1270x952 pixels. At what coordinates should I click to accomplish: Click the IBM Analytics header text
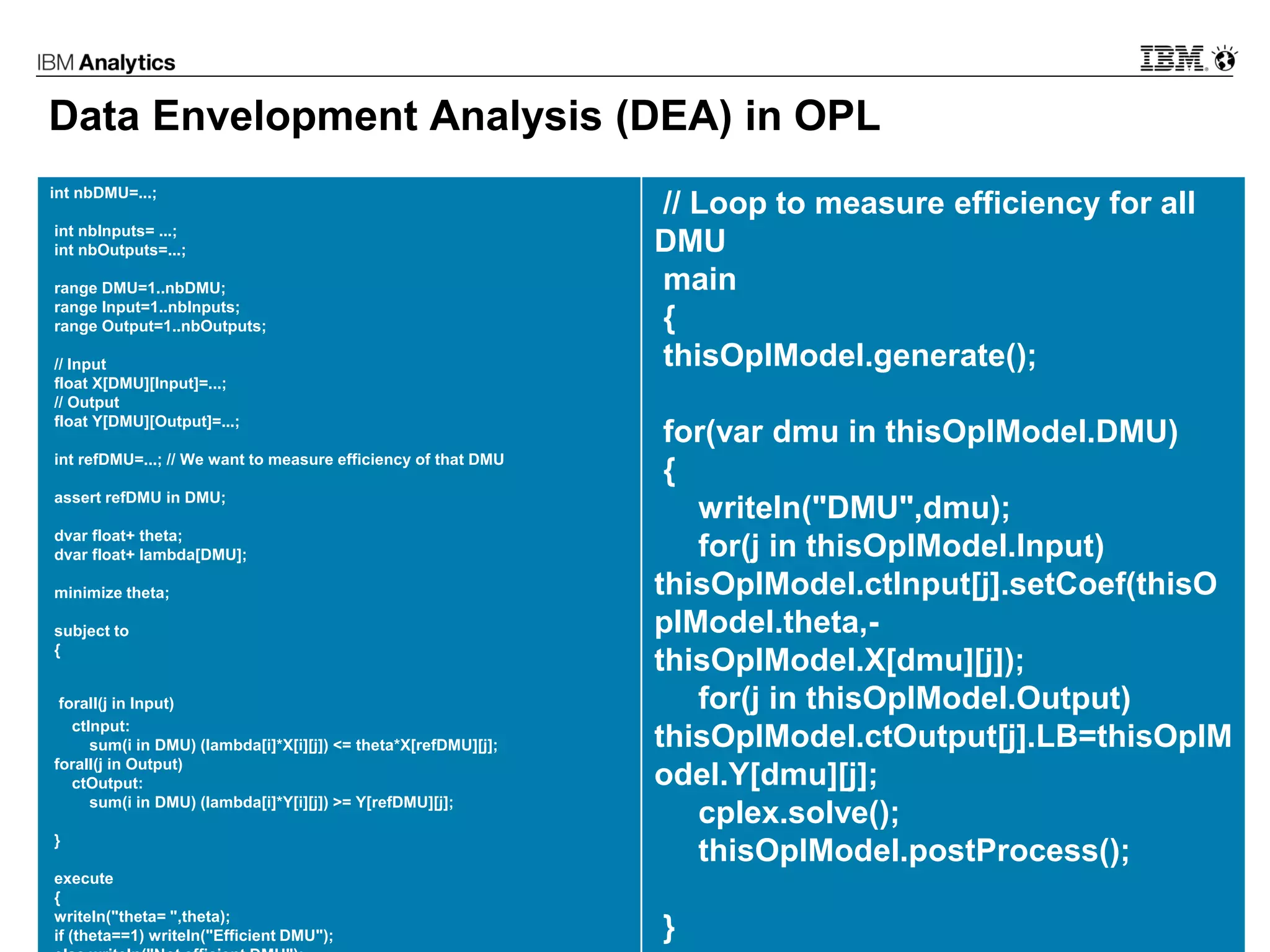tap(106, 63)
